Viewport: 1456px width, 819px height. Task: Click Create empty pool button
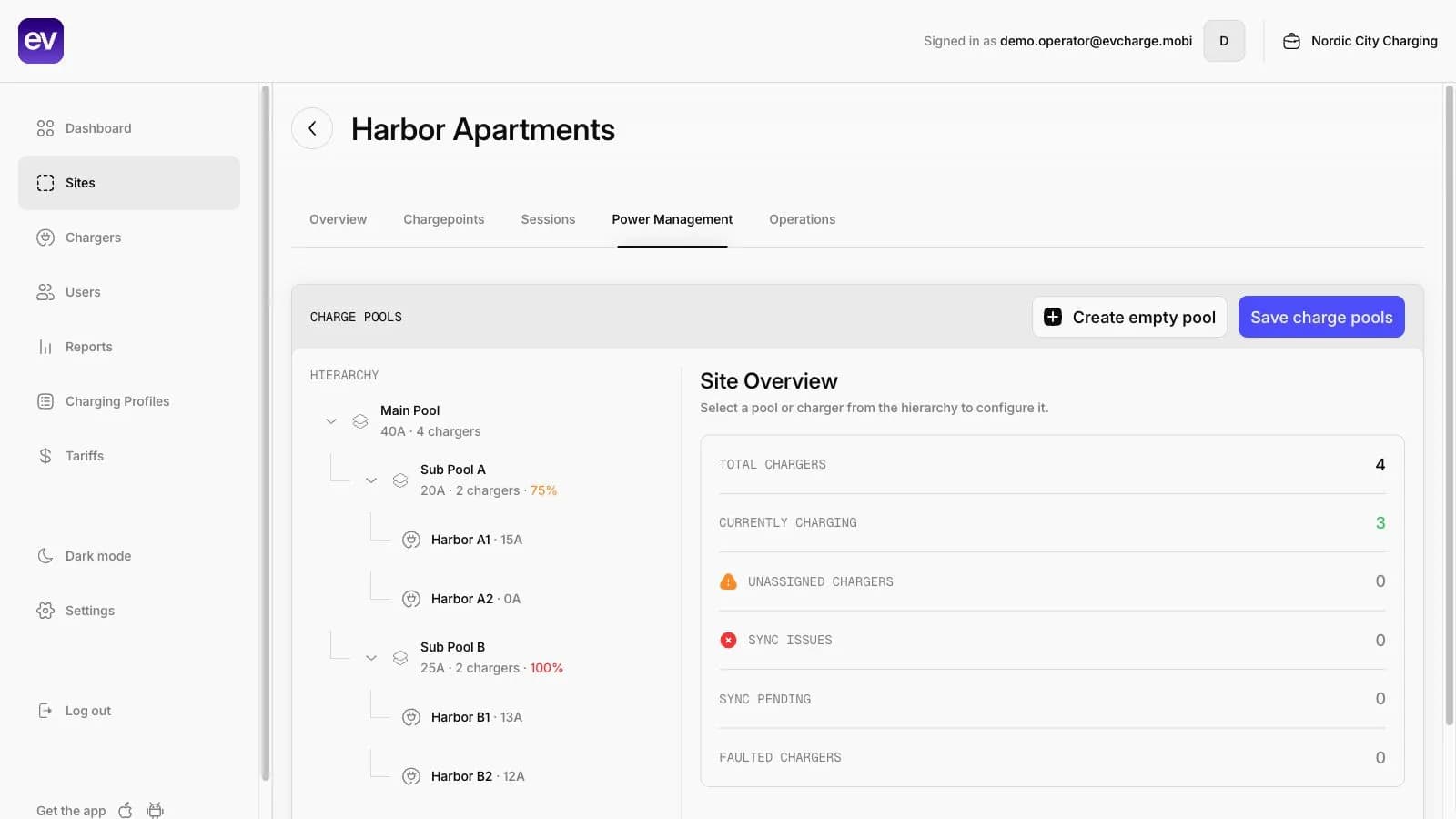(1129, 317)
